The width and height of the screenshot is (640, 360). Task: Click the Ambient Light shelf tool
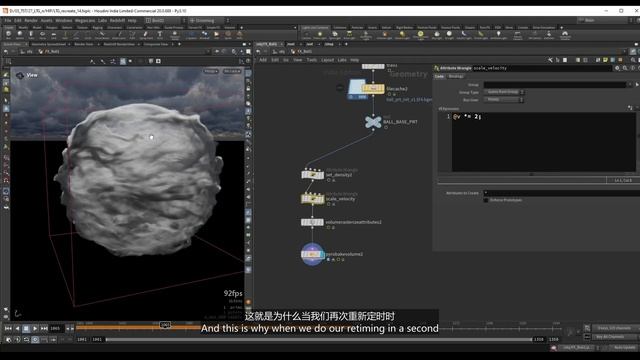click(498, 35)
